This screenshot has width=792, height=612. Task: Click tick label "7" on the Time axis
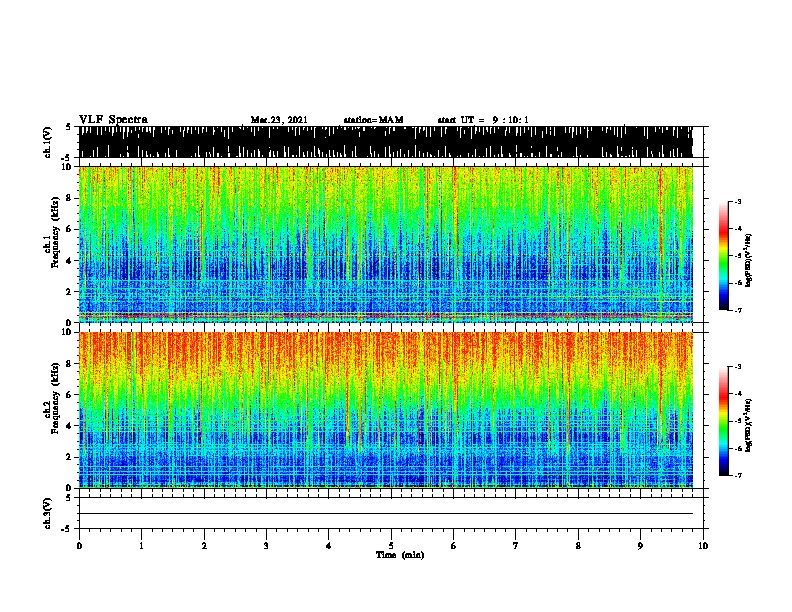tap(516, 546)
